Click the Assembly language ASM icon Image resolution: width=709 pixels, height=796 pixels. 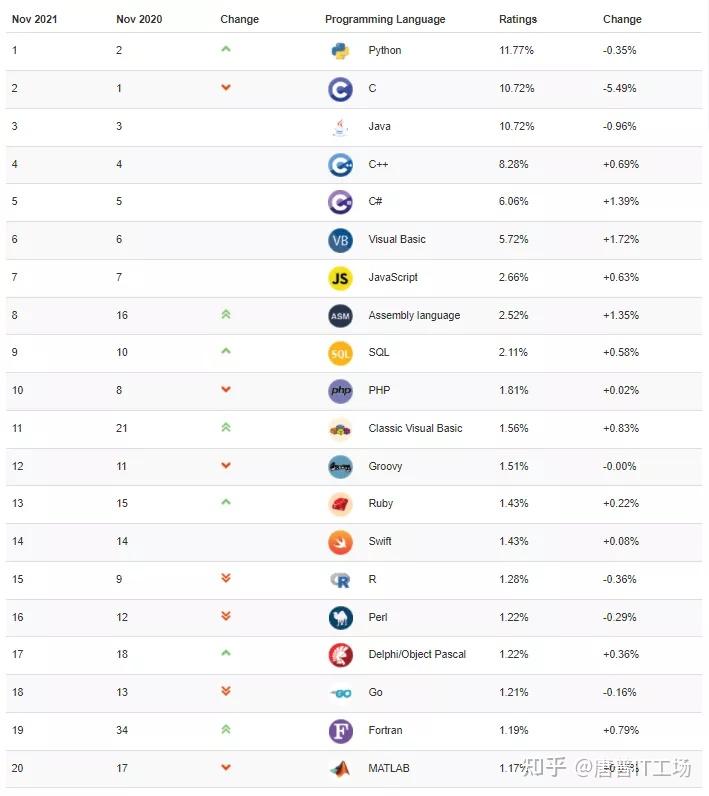pos(340,316)
